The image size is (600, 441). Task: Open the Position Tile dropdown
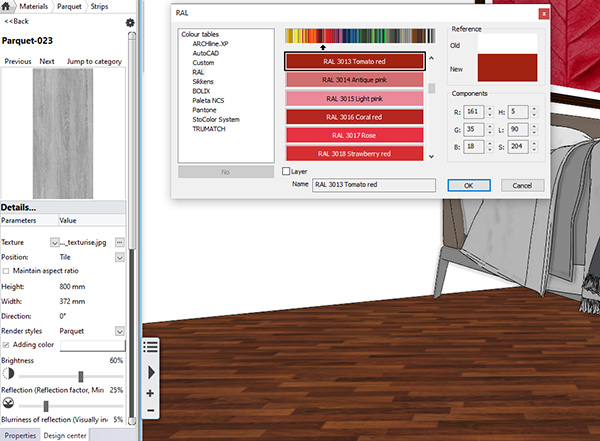coord(119,257)
